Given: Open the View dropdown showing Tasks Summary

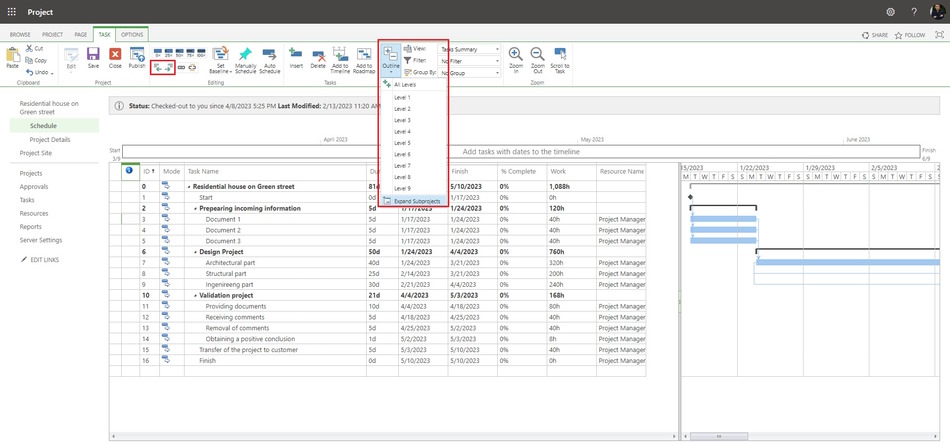Looking at the screenshot, I should 469,49.
